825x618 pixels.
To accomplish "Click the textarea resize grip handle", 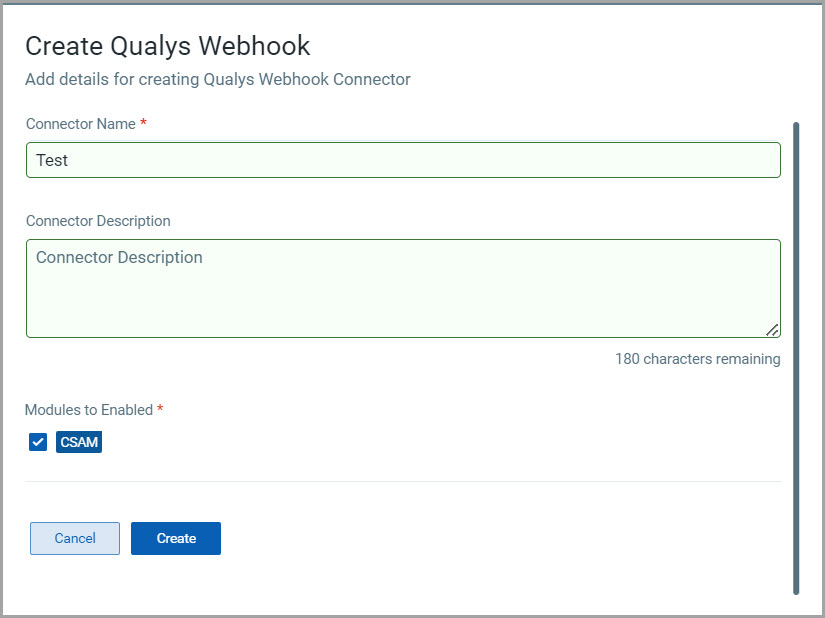I will (772, 329).
